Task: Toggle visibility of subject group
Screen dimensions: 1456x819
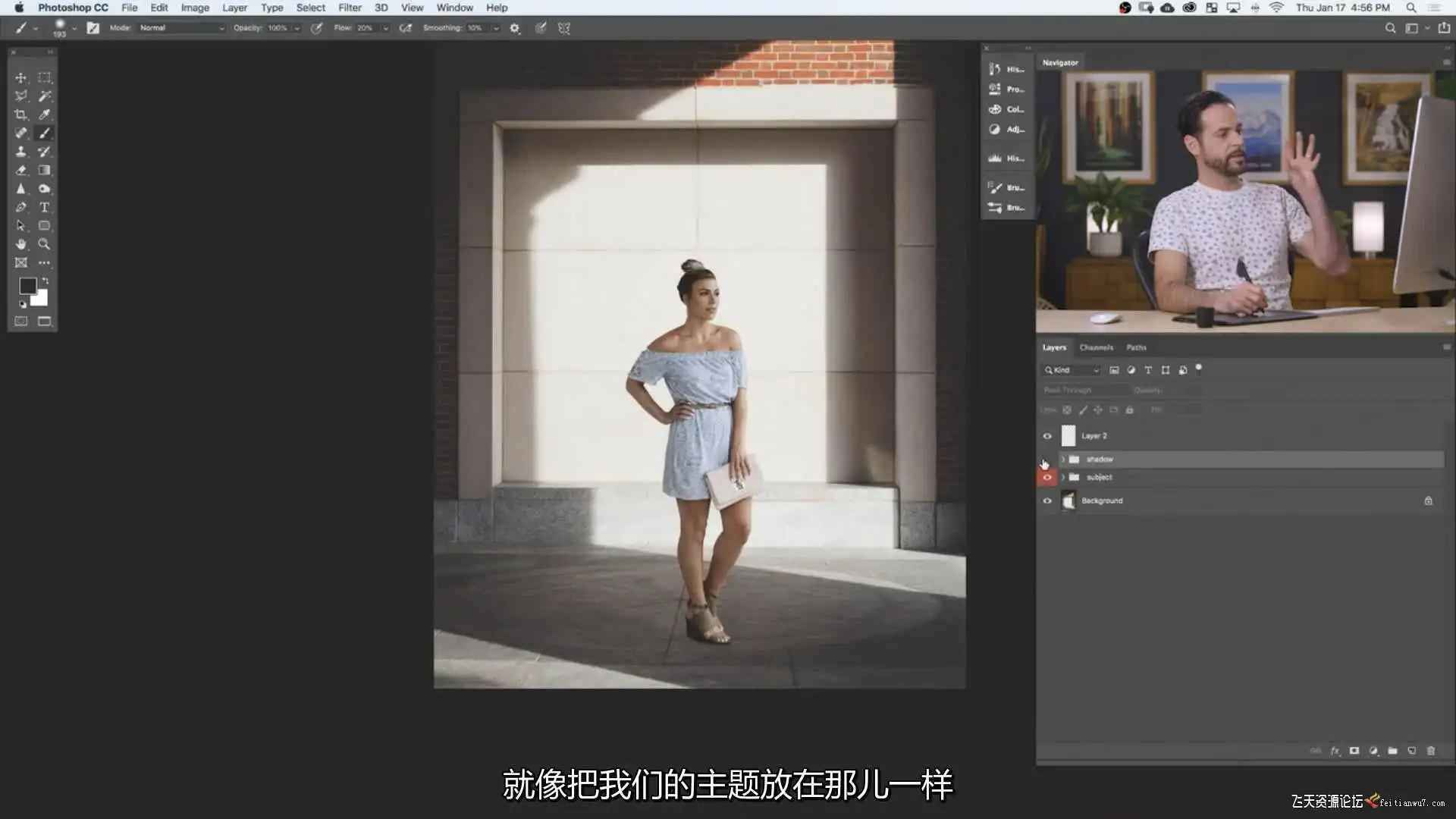Action: point(1047,478)
